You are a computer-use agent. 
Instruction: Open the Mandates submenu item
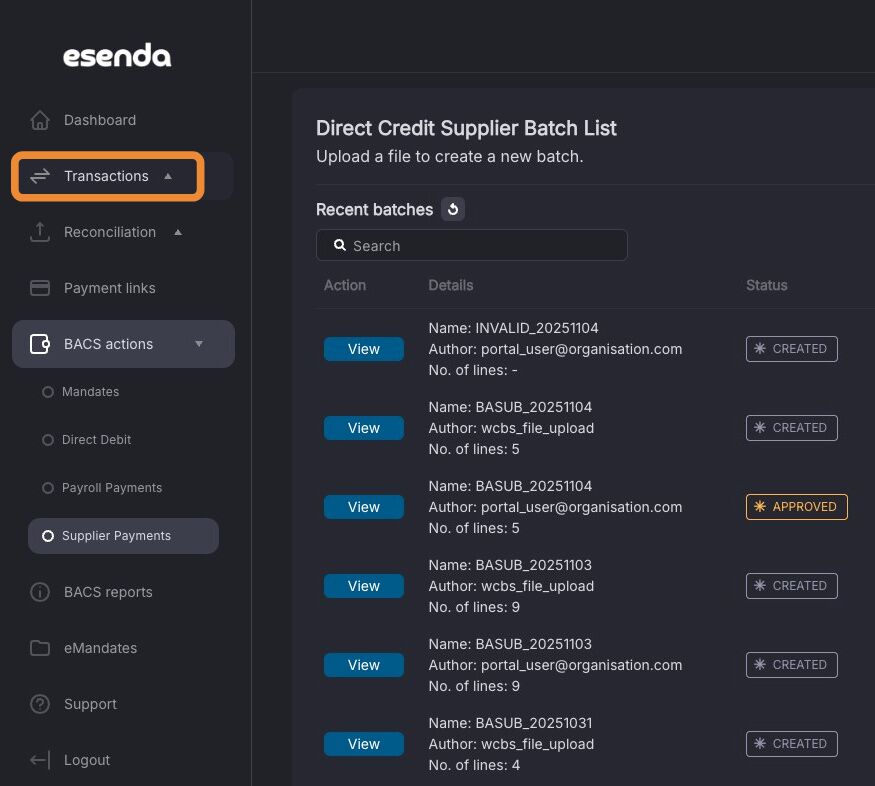pos(90,392)
